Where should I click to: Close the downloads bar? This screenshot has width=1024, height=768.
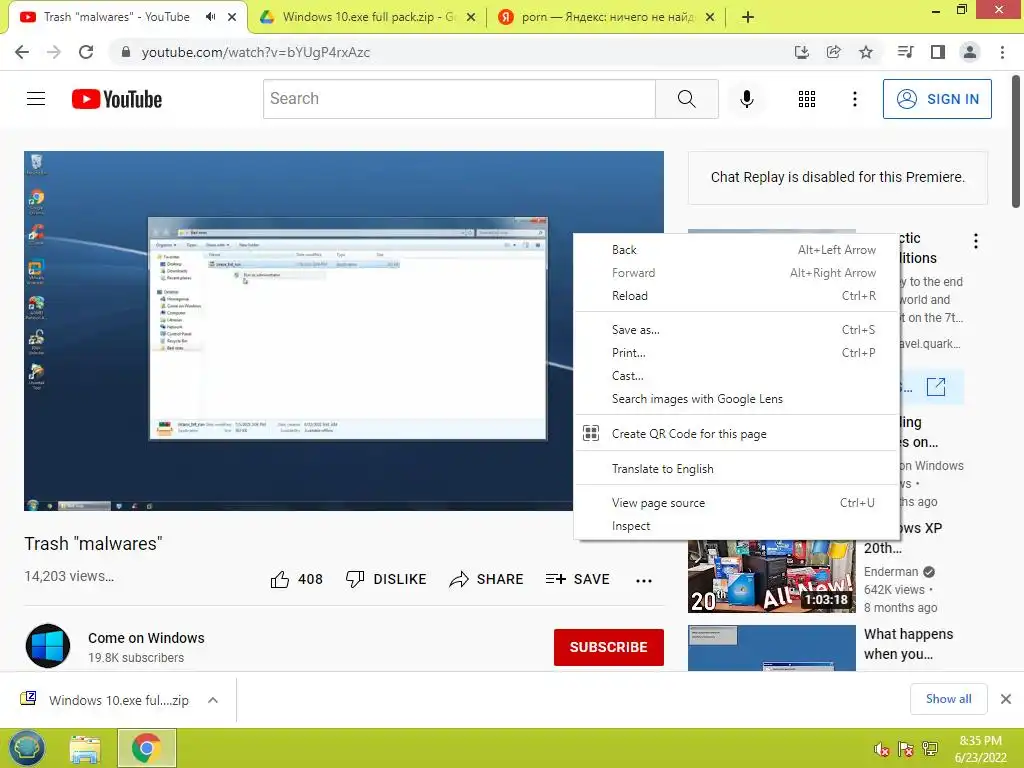pos(1006,699)
